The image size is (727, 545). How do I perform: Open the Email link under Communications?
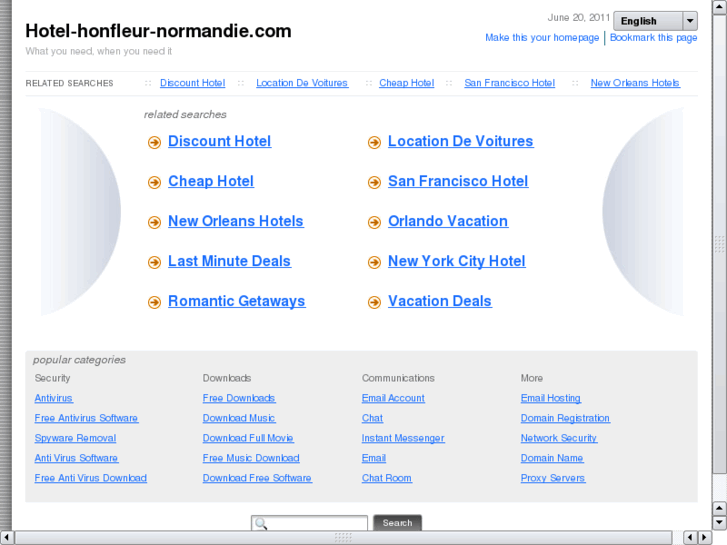pyautogui.click(x=374, y=458)
